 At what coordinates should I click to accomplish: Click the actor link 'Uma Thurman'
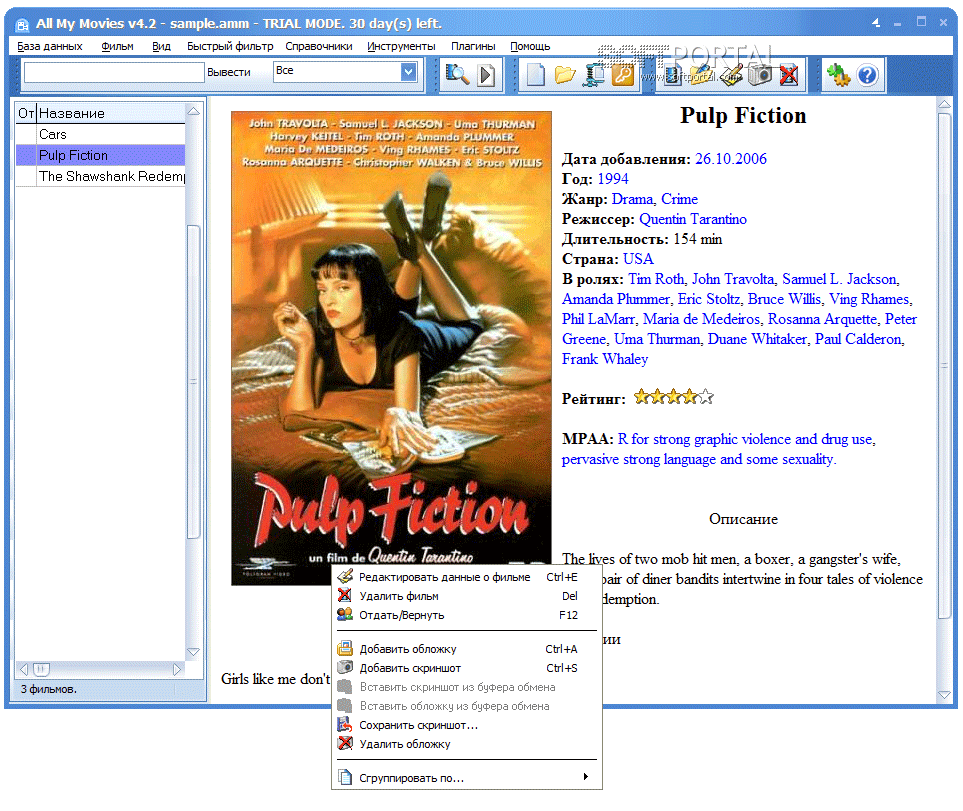point(657,340)
